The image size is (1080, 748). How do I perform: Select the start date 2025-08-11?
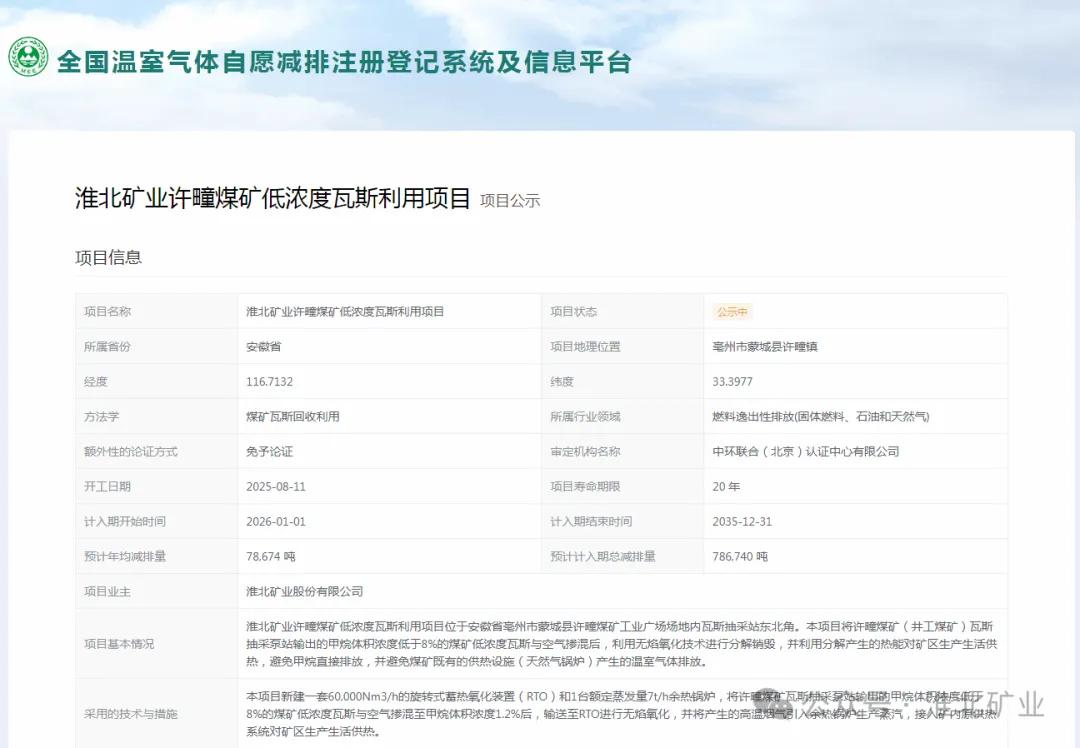276,487
